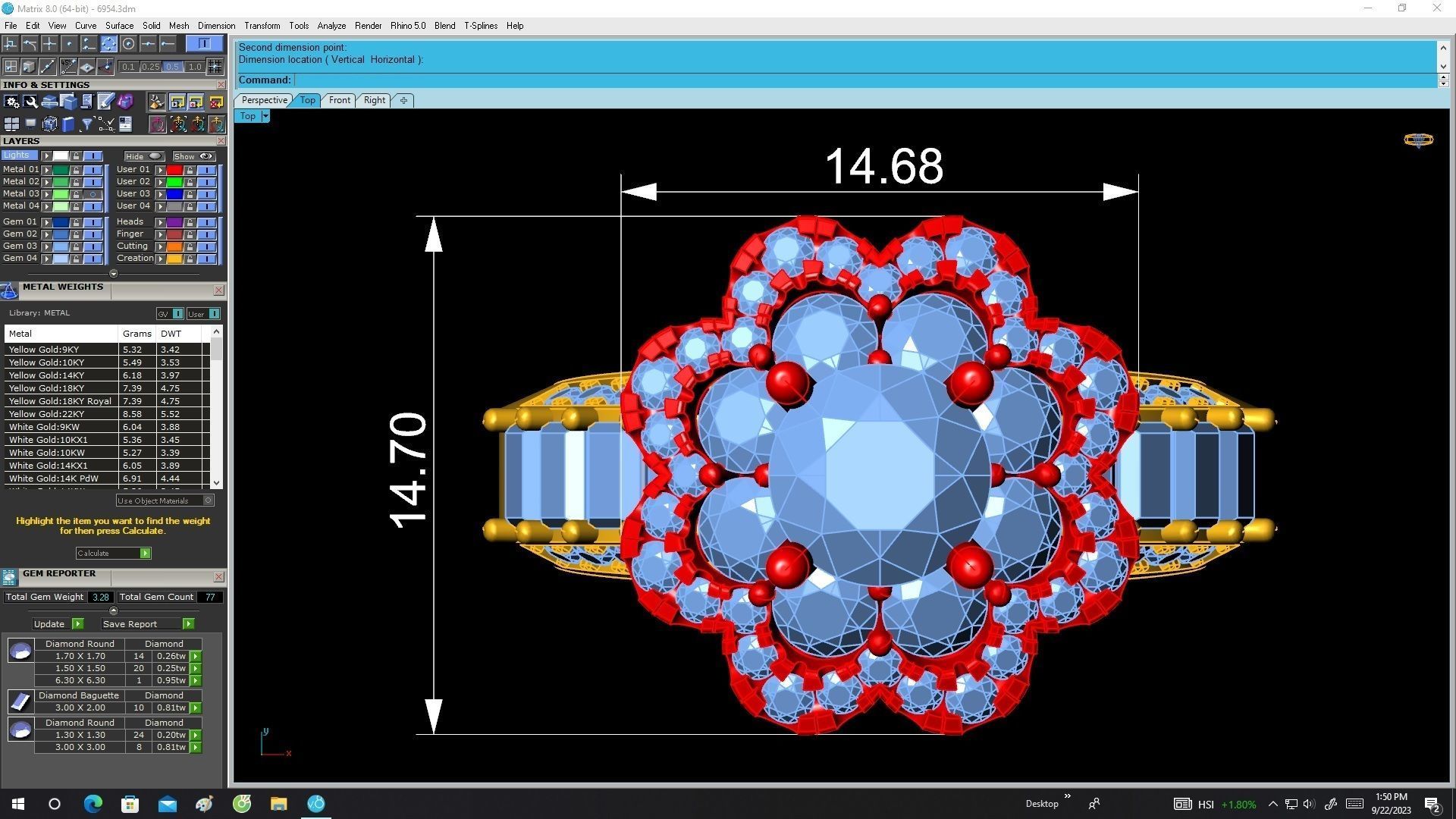This screenshot has width=1456, height=819.
Task: Click the four-viewport layout icon
Action: pos(11,124)
